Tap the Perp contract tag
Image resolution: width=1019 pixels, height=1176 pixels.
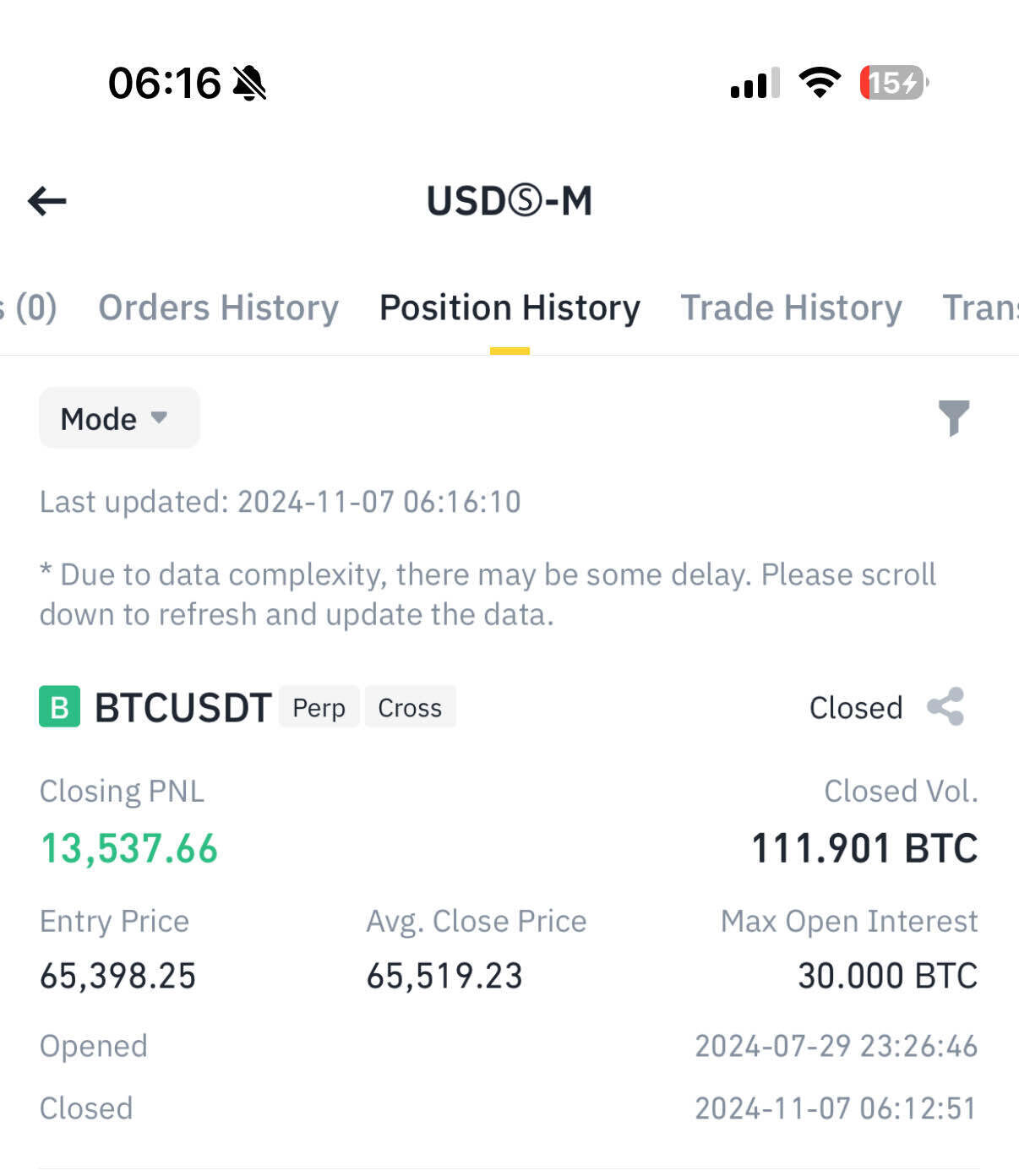pos(319,707)
